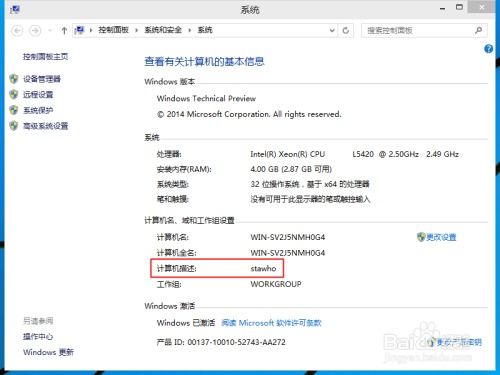Screen dimensions: 500x375
Task: Click the 搜索控制面板 search field
Action: point(418,30)
